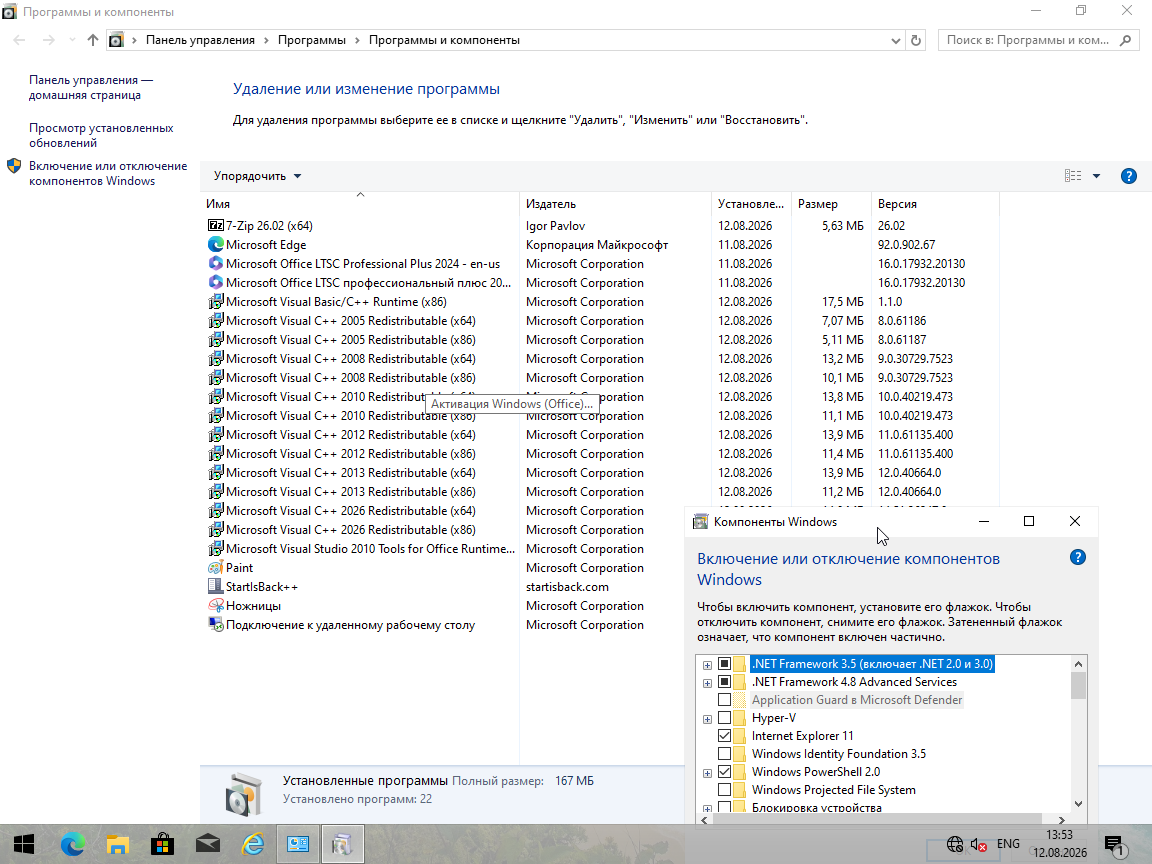
Task: Select Microsoft Visual Studio 2010 Tools for Office Runtime
Action: point(370,549)
